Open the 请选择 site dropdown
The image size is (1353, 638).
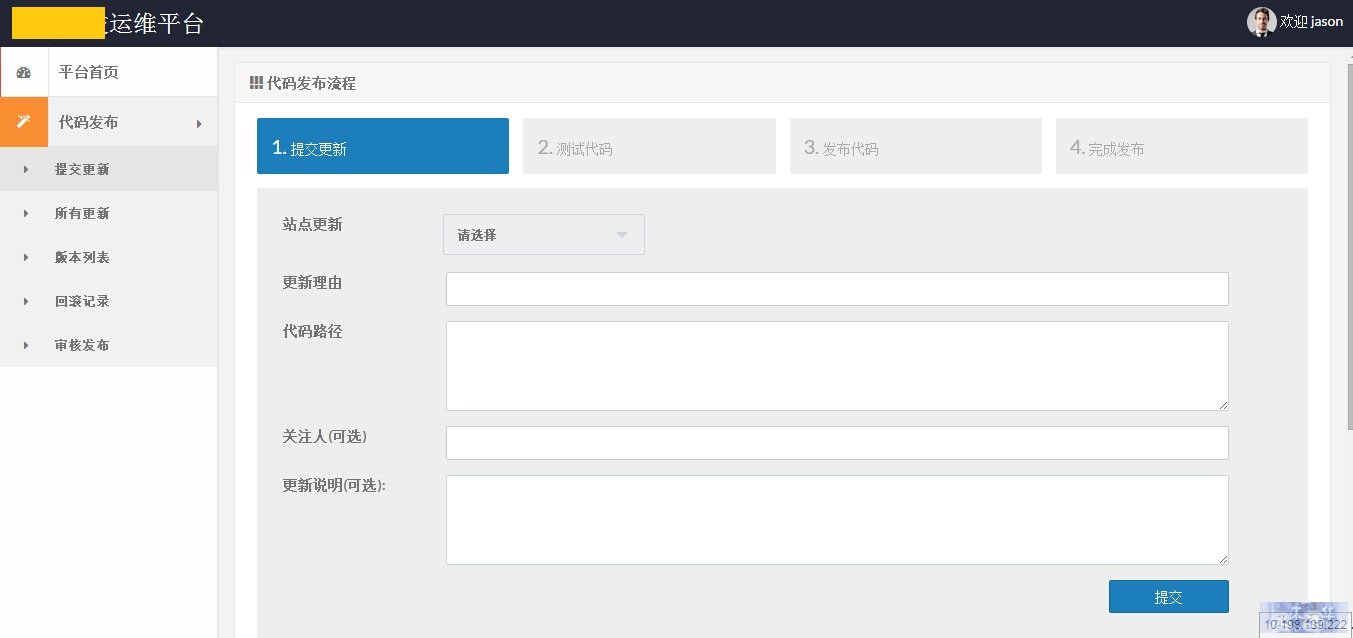[x=544, y=234]
